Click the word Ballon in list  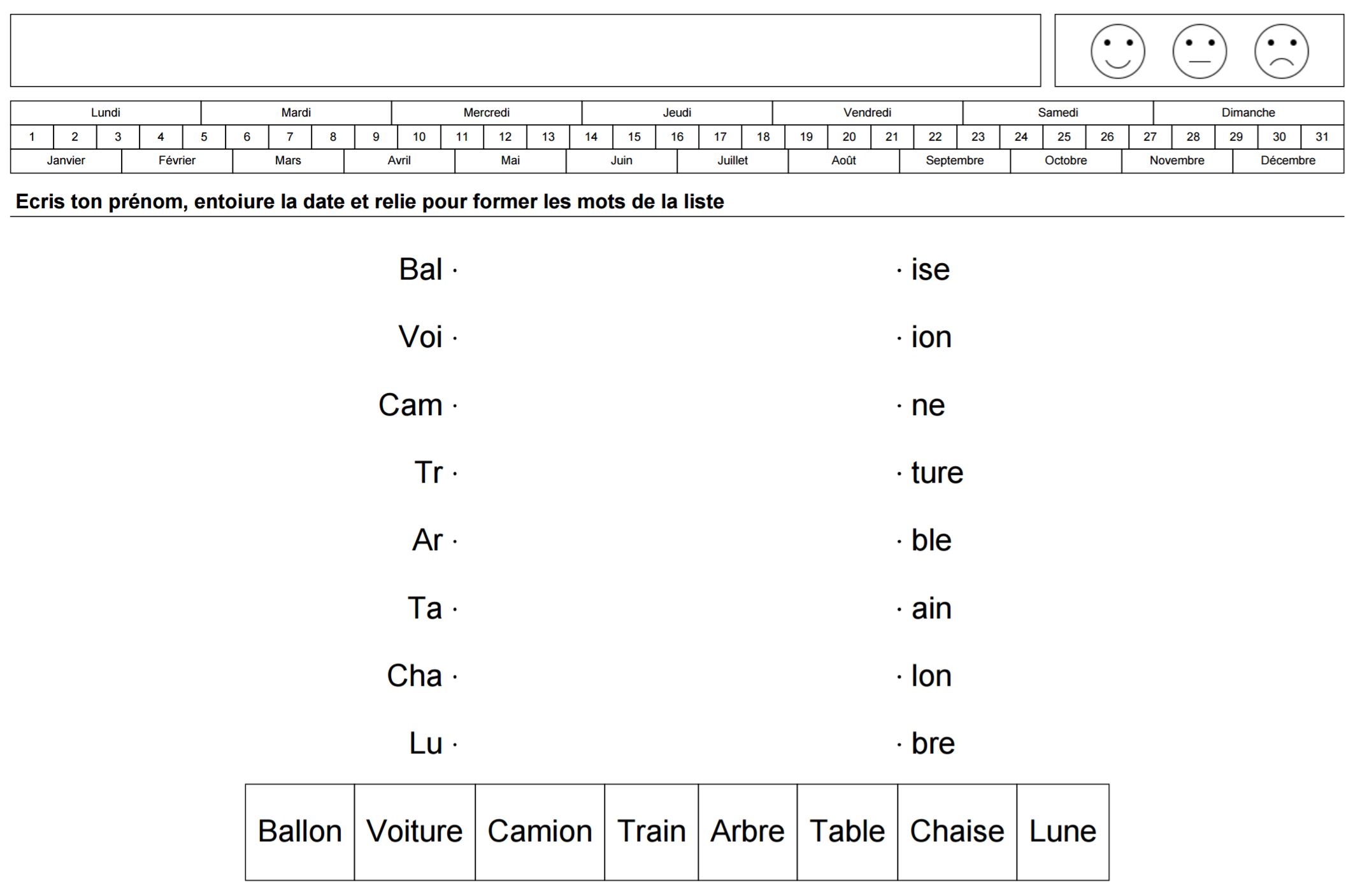[x=299, y=832]
